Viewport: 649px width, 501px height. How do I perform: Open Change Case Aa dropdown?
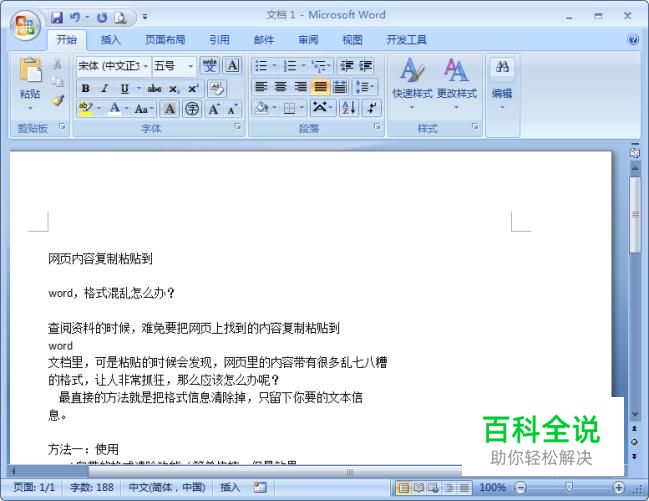coord(144,109)
